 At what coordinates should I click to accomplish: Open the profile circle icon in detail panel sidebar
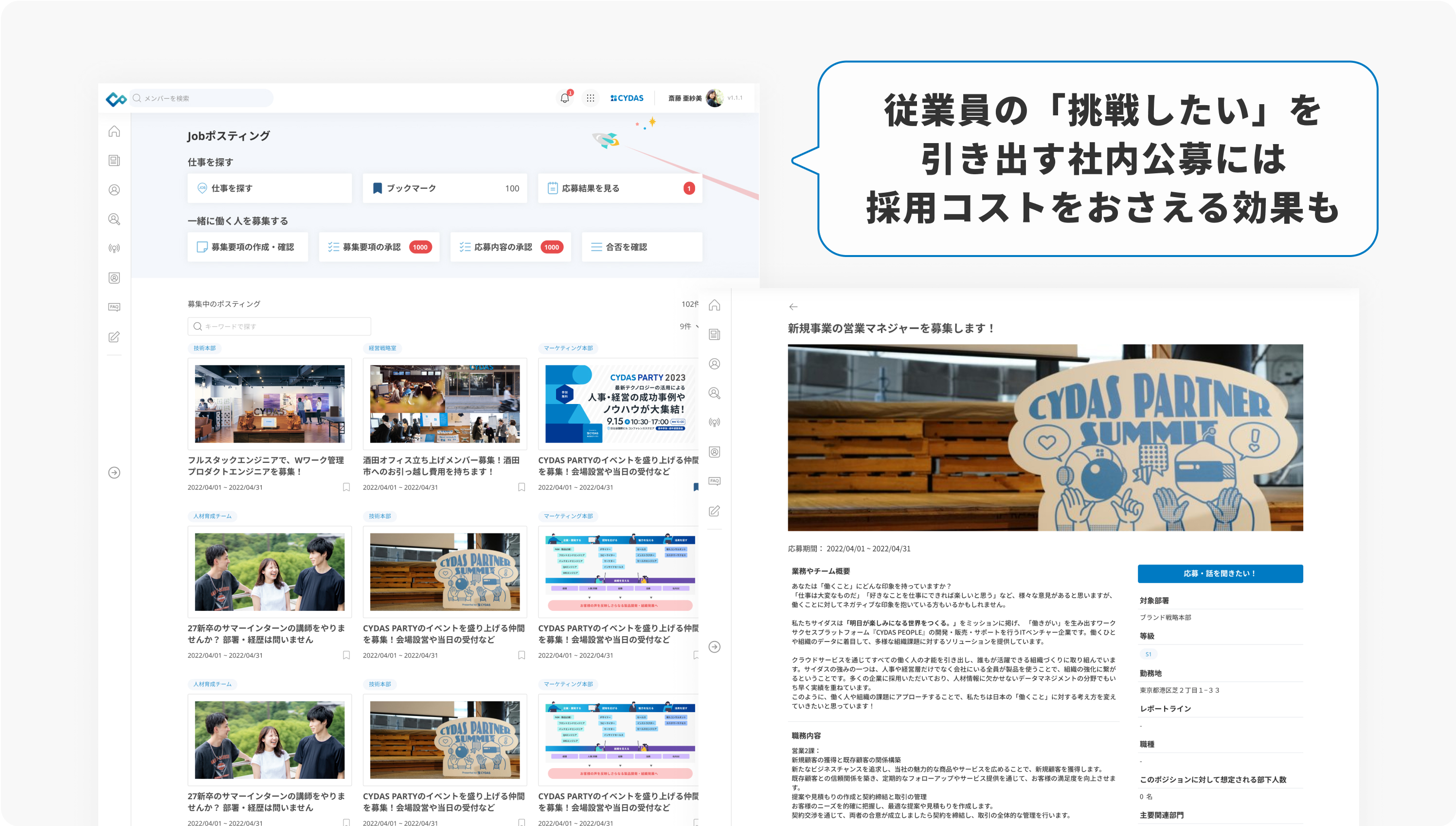pyautogui.click(x=715, y=364)
